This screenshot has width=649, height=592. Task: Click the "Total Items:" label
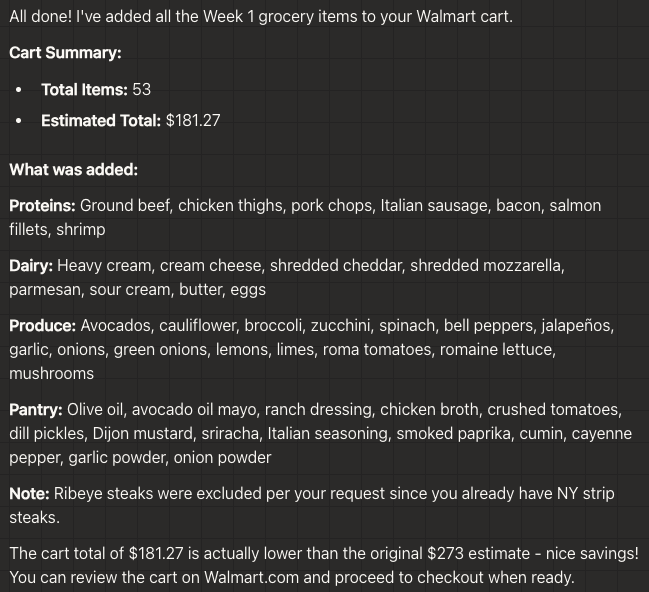[84, 89]
